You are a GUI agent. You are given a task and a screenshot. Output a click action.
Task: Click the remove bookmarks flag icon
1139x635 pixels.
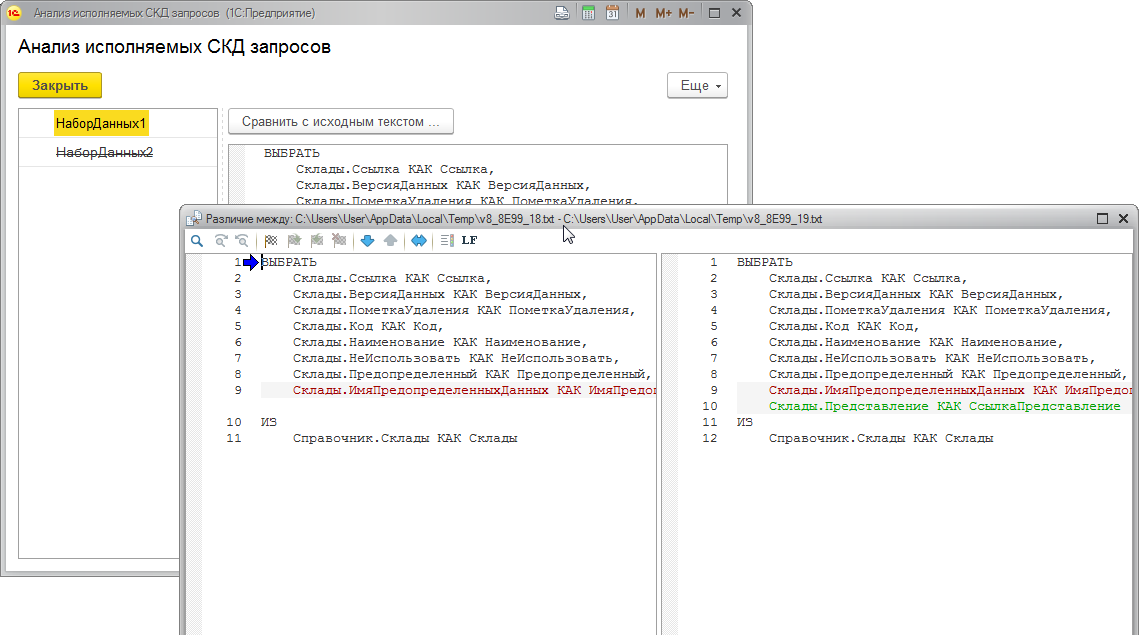pyautogui.click(x=339, y=240)
